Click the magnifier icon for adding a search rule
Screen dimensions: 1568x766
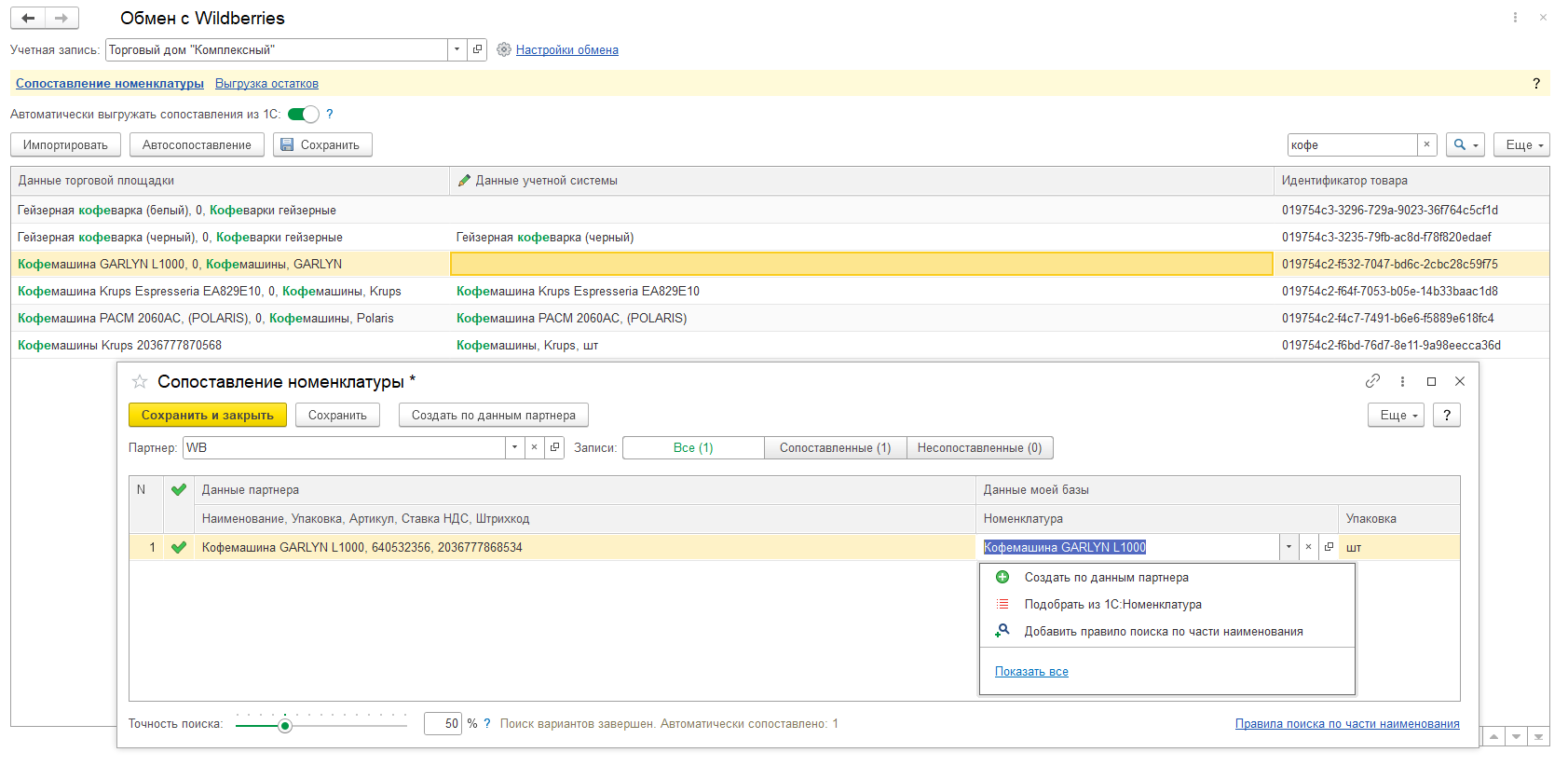(1002, 631)
